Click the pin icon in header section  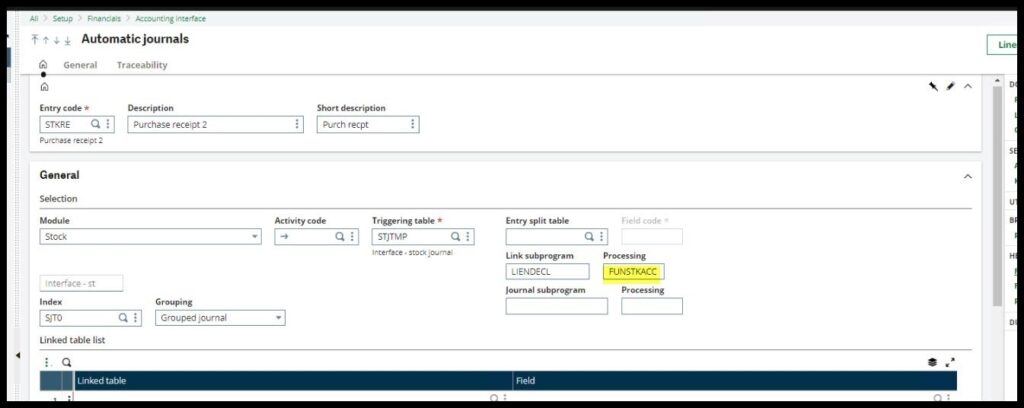933,87
